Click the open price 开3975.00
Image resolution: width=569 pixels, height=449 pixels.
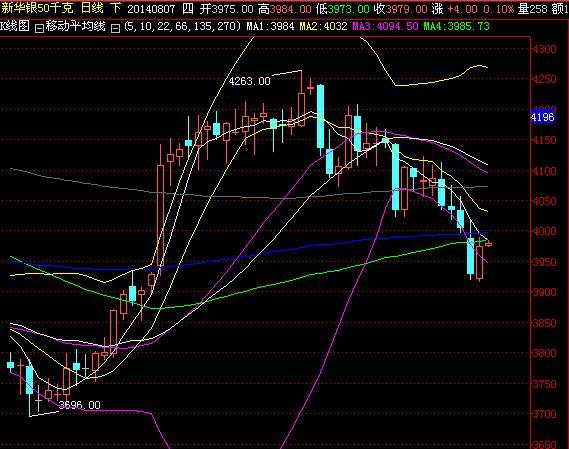click(226, 9)
